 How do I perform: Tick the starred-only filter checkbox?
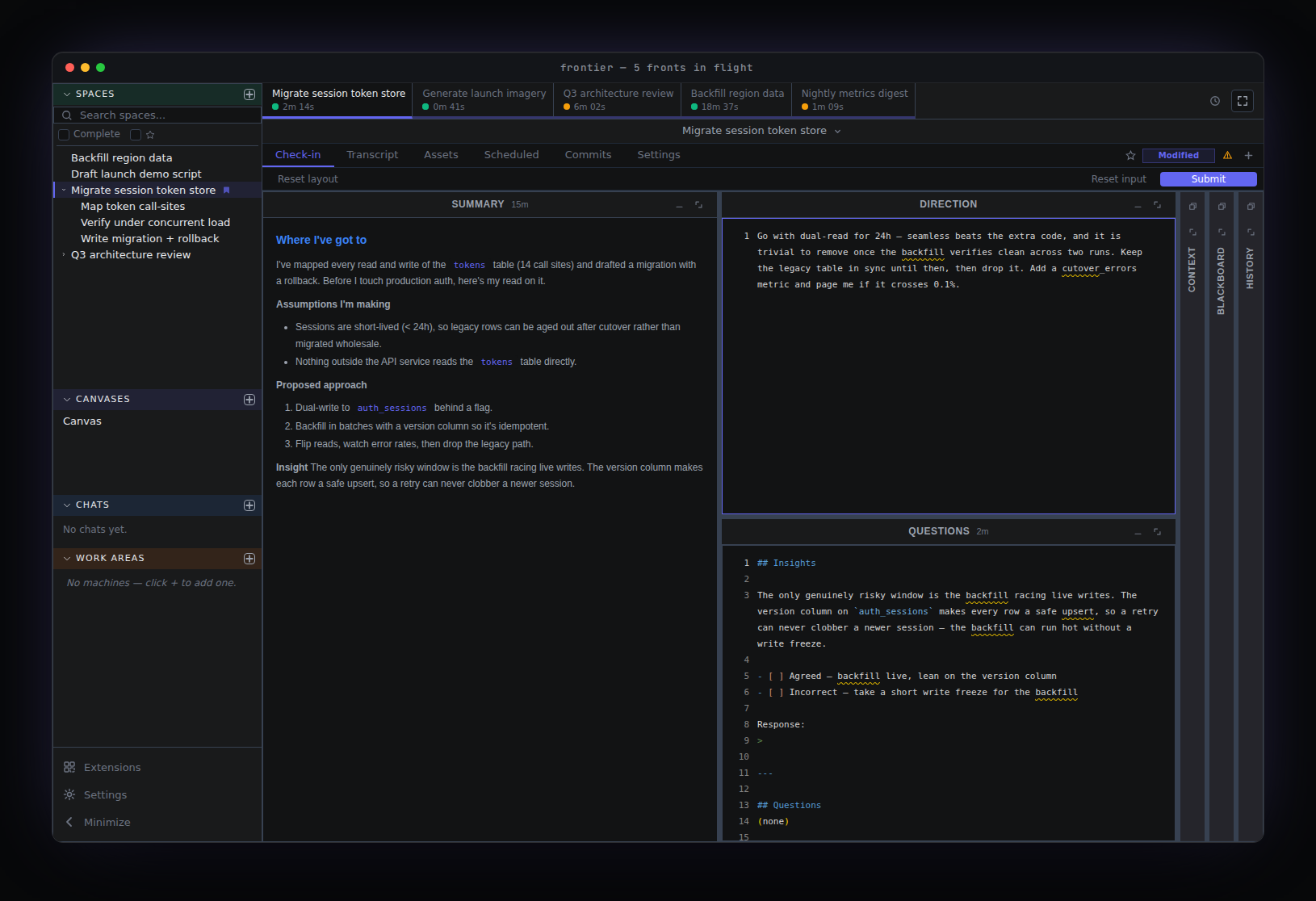click(136, 135)
